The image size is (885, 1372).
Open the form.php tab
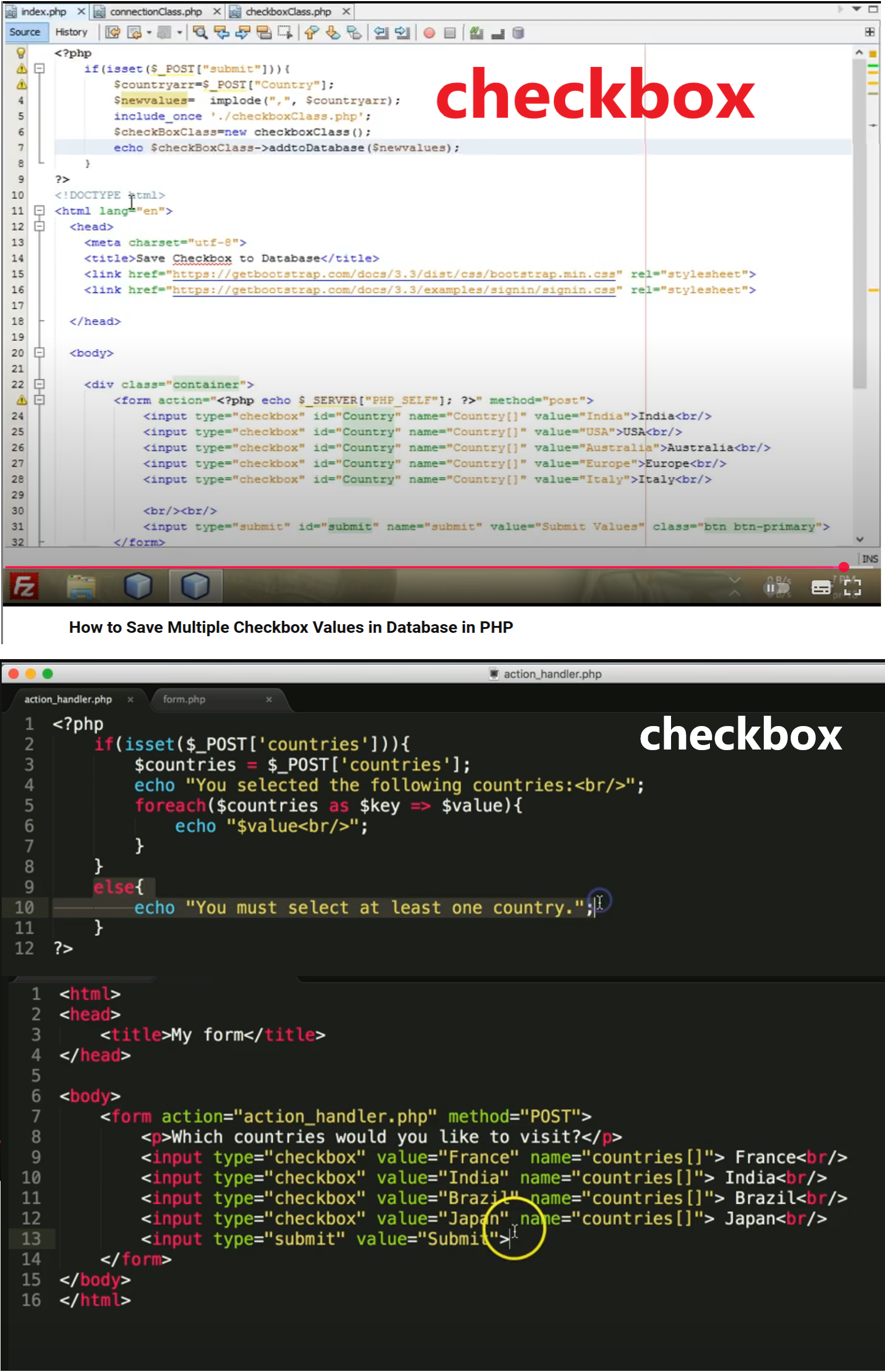(x=184, y=699)
